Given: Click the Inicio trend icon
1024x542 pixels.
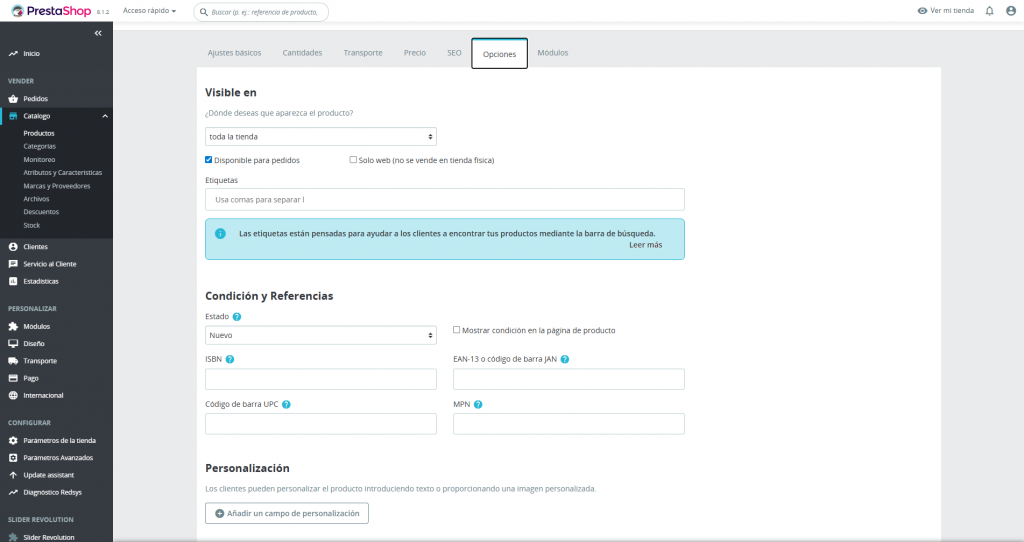Looking at the screenshot, I should [x=13, y=54].
